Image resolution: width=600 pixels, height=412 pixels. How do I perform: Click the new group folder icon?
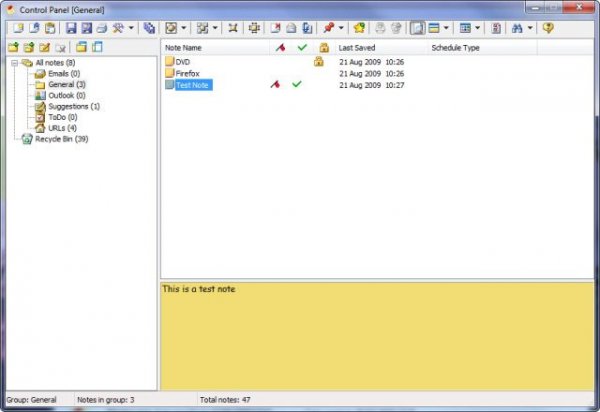[x=13, y=47]
